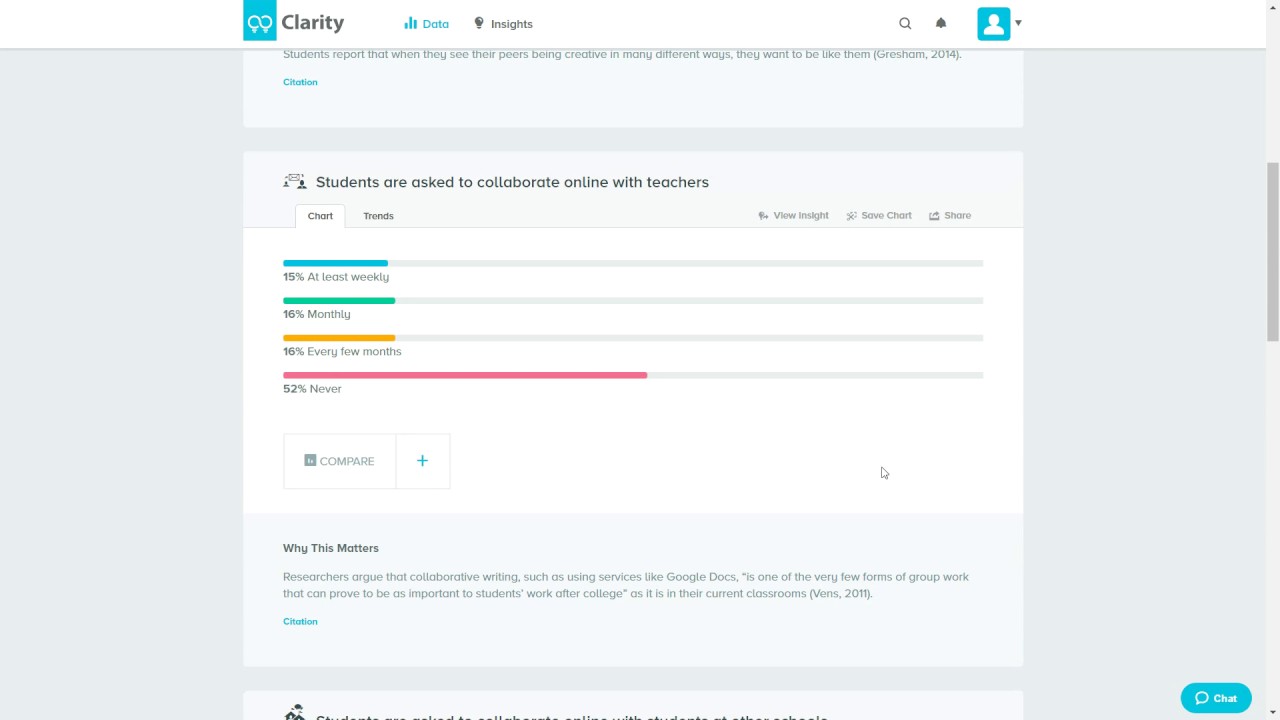Viewport: 1280px width, 720px height.
Task: Select the Chart tab
Action: pos(320,216)
